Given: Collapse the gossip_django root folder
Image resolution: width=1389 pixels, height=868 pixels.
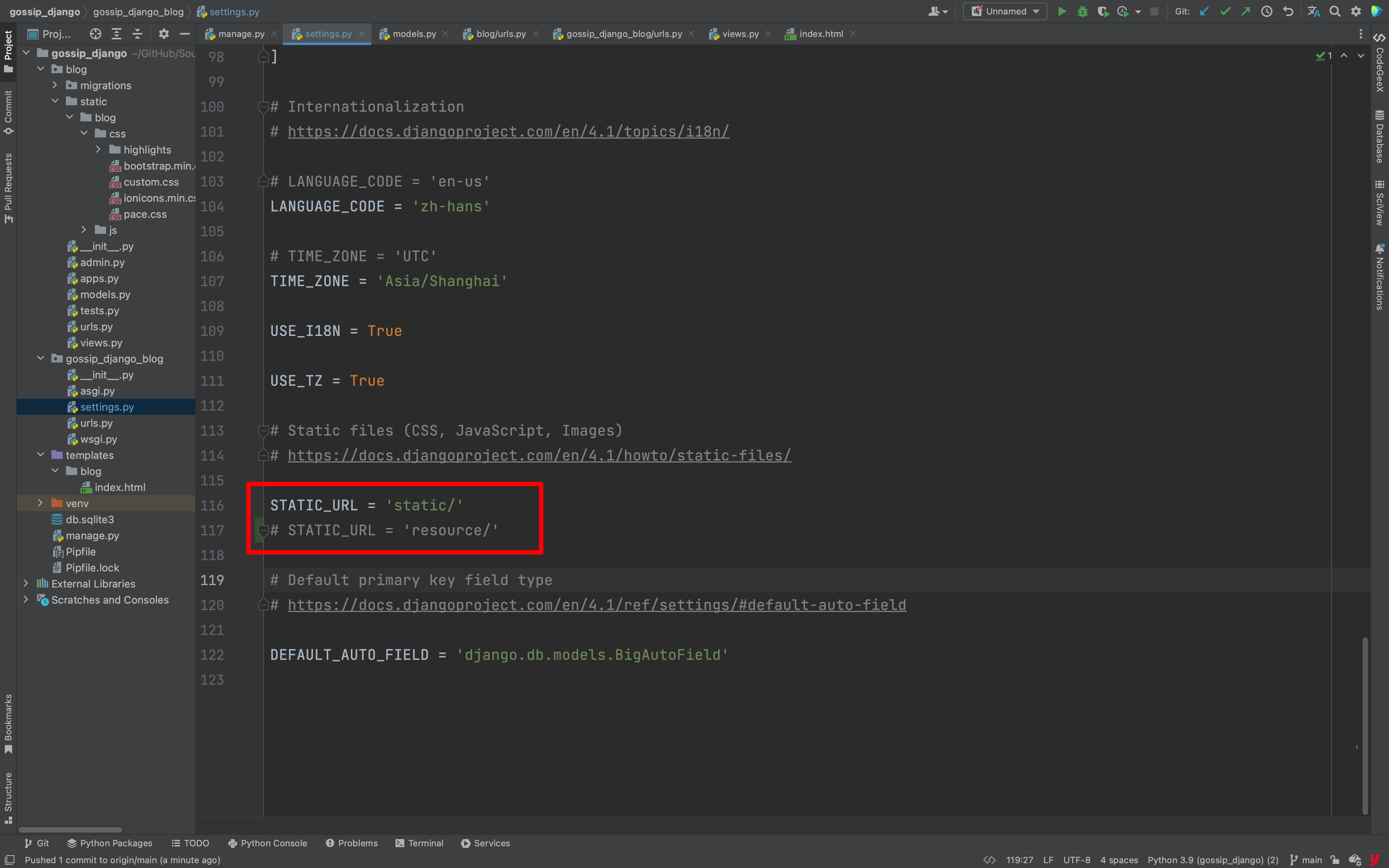Looking at the screenshot, I should pyautogui.click(x=26, y=53).
